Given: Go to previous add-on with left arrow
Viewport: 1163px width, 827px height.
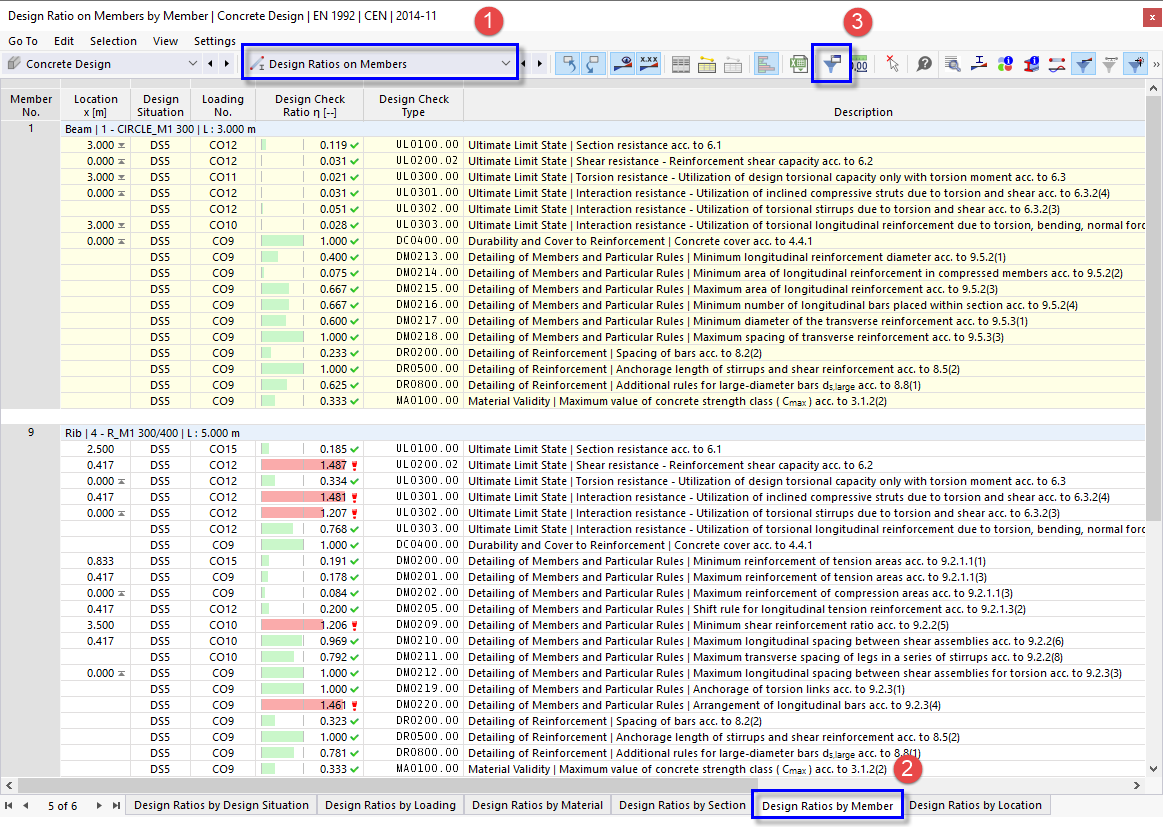Looking at the screenshot, I should click(x=211, y=64).
